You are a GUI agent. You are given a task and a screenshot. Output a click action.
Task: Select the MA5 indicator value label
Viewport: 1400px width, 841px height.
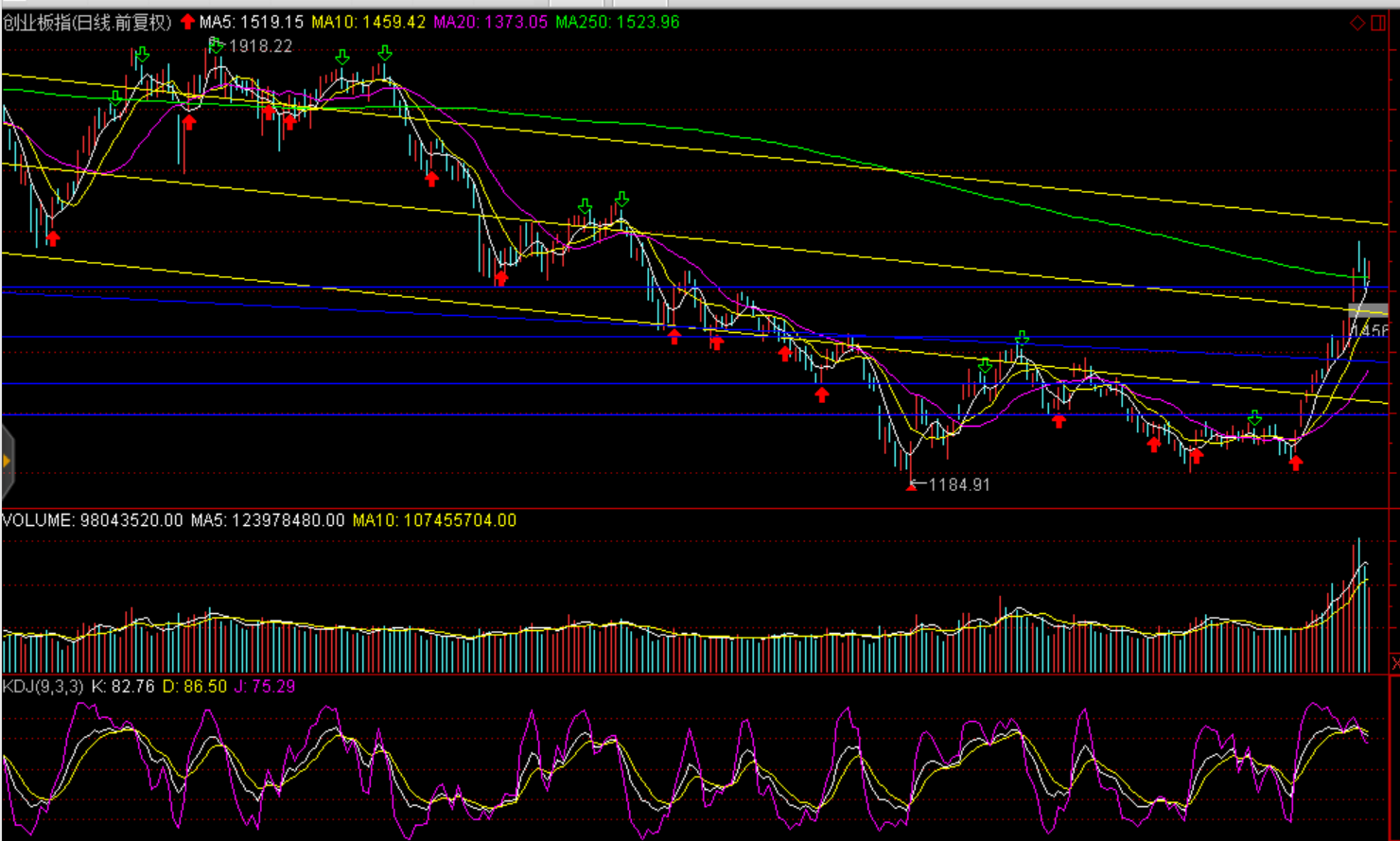click(x=251, y=22)
